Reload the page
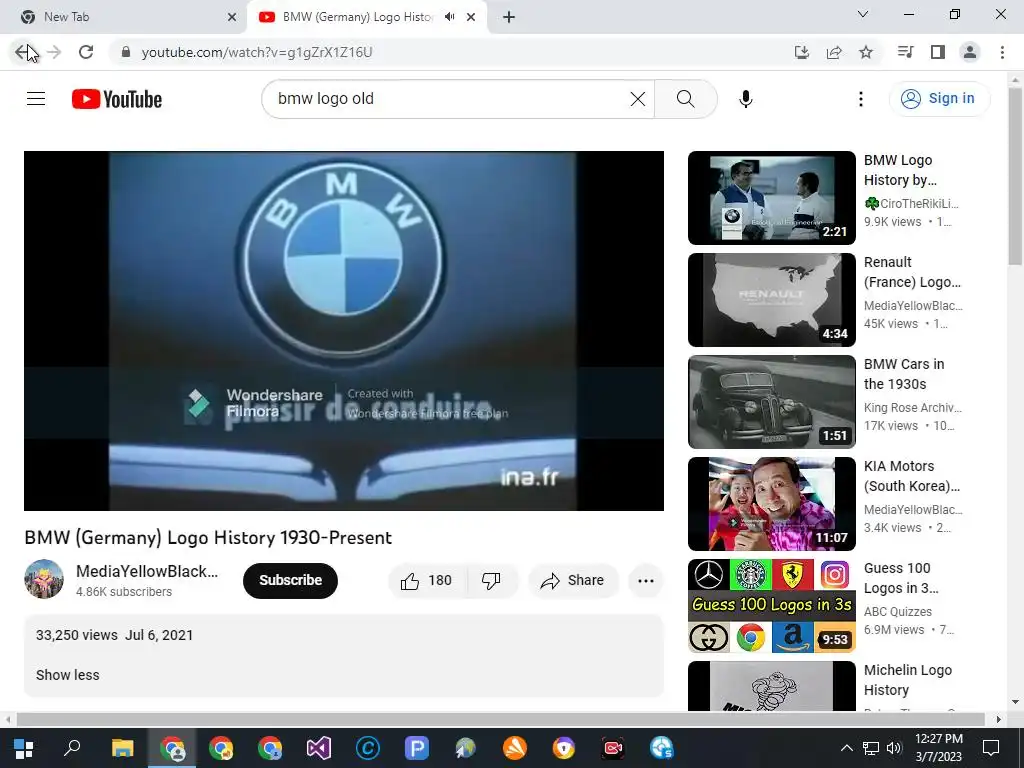The height and width of the screenshot is (768, 1024). click(x=86, y=52)
